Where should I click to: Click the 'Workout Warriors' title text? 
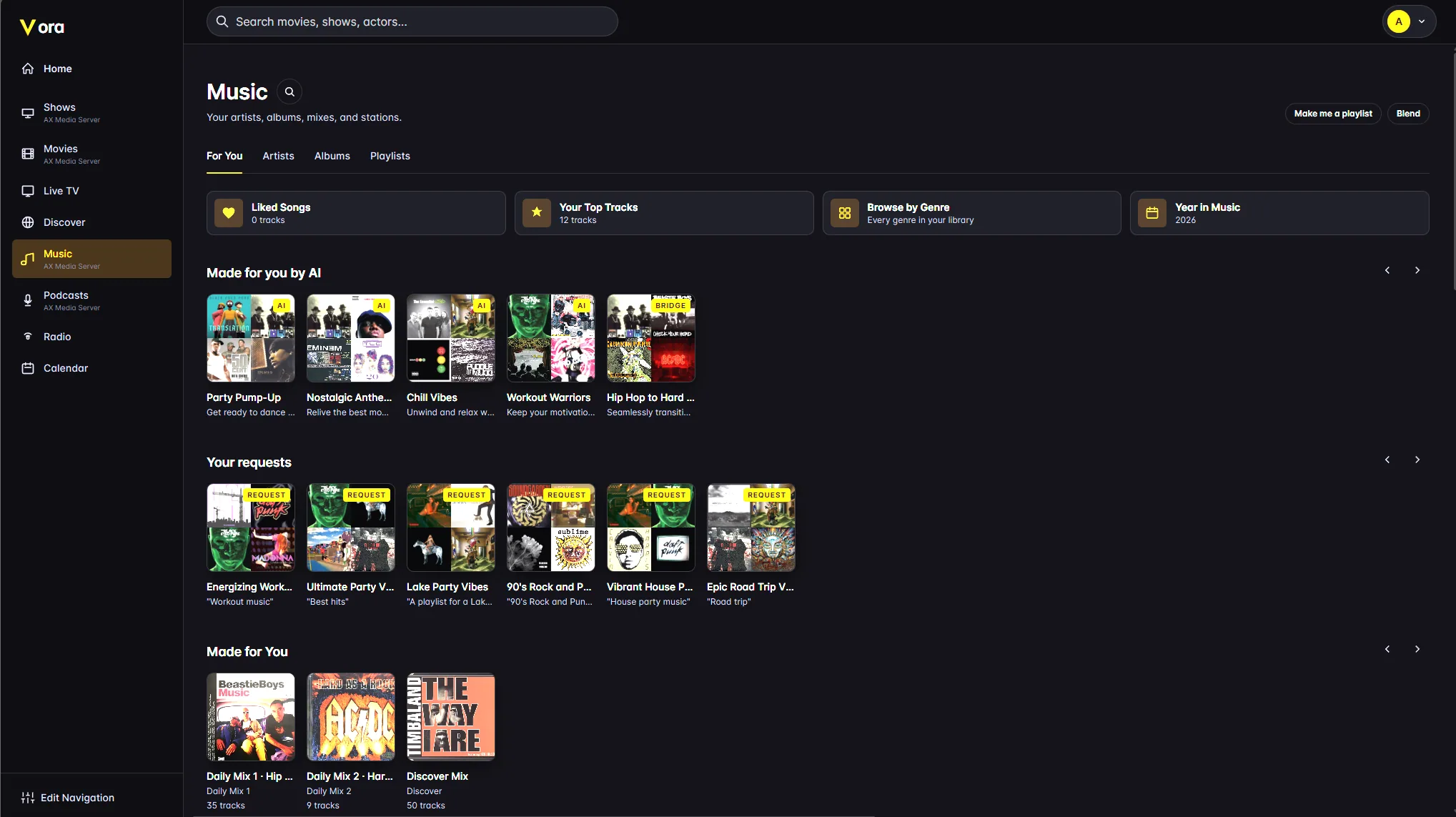point(548,397)
